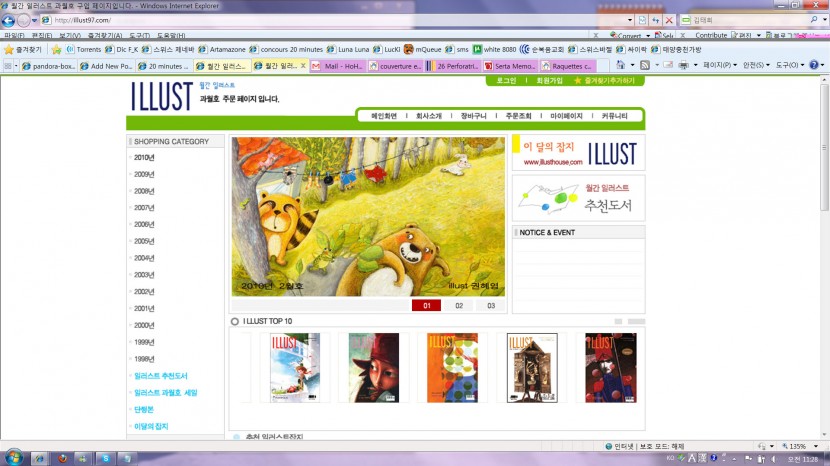Click the Quick Tabs grid icon

8,66
